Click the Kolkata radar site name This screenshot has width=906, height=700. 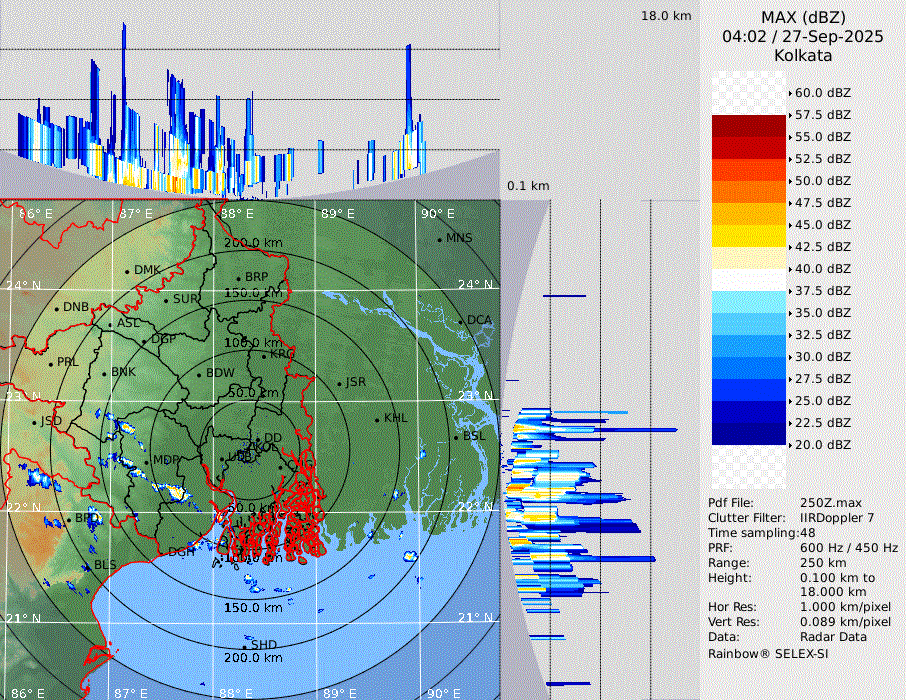pyautogui.click(x=802, y=55)
